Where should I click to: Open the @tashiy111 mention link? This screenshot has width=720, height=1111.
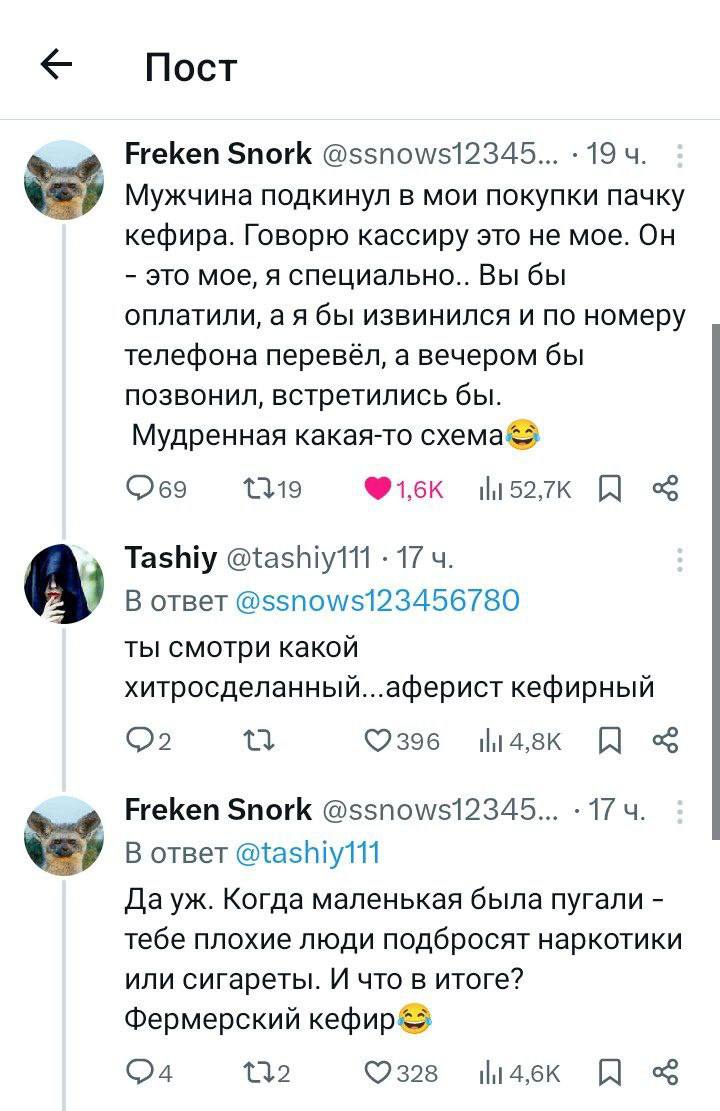click(x=306, y=852)
